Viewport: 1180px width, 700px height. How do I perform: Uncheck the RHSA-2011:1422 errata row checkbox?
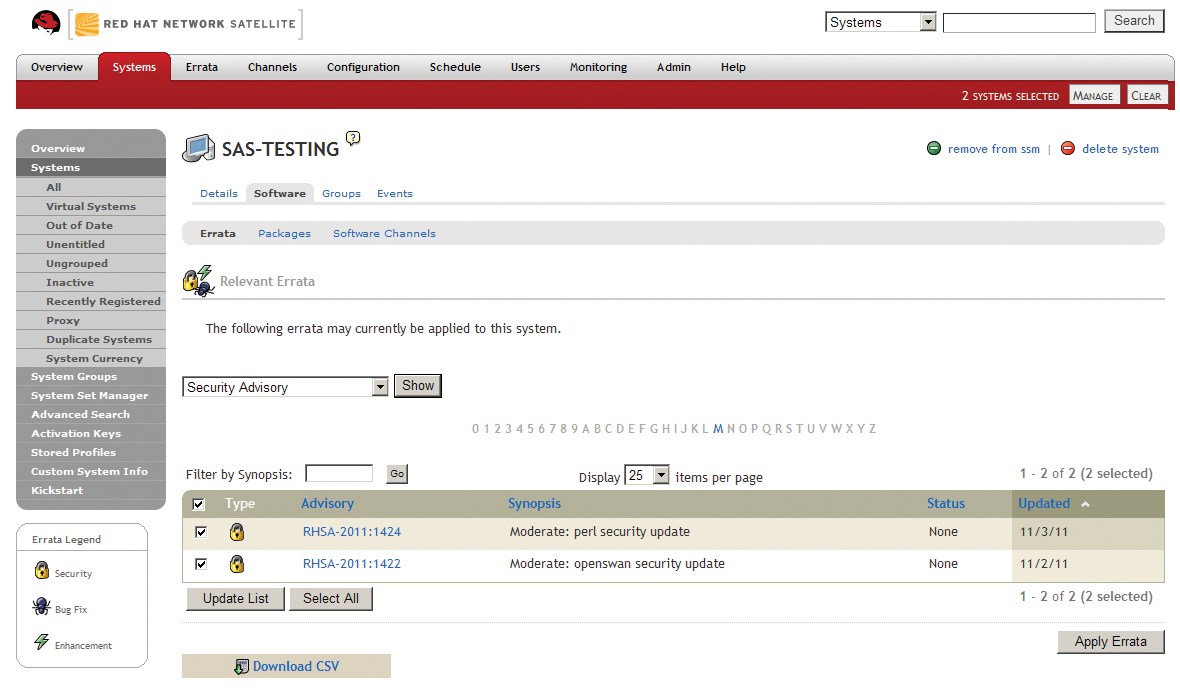pos(200,563)
